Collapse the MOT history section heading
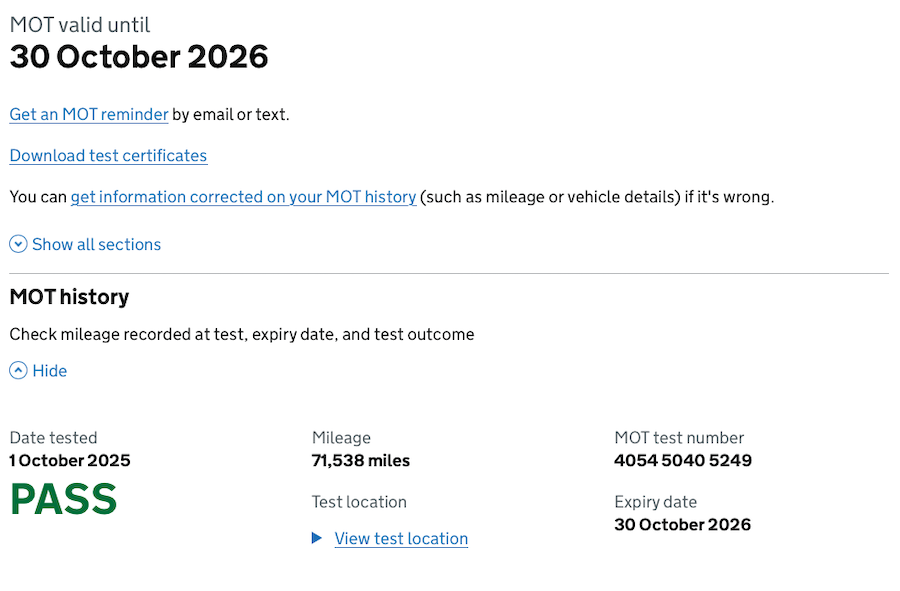 pyautogui.click(x=69, y=297)
